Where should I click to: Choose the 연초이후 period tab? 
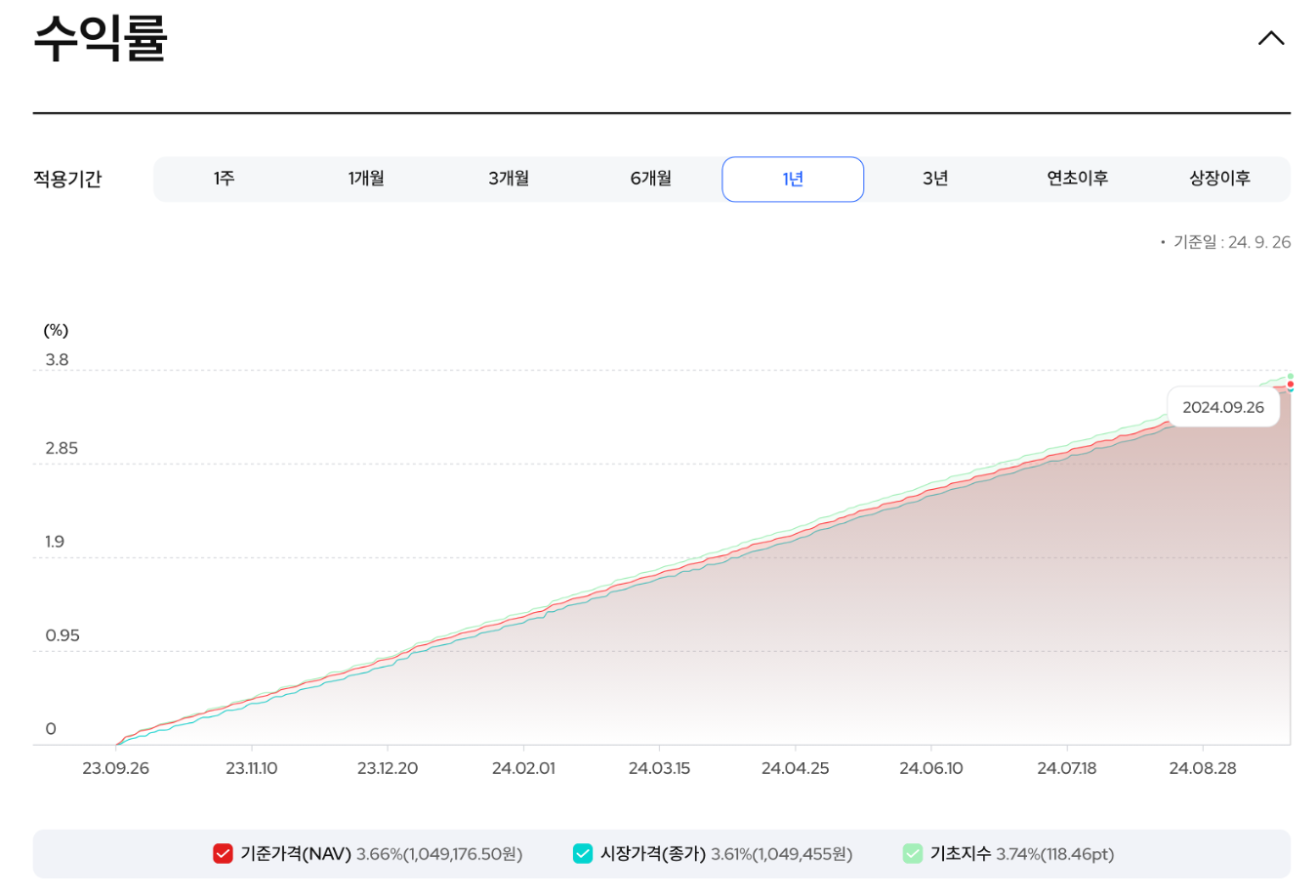pyautogui.click(x=1077, y=179)
